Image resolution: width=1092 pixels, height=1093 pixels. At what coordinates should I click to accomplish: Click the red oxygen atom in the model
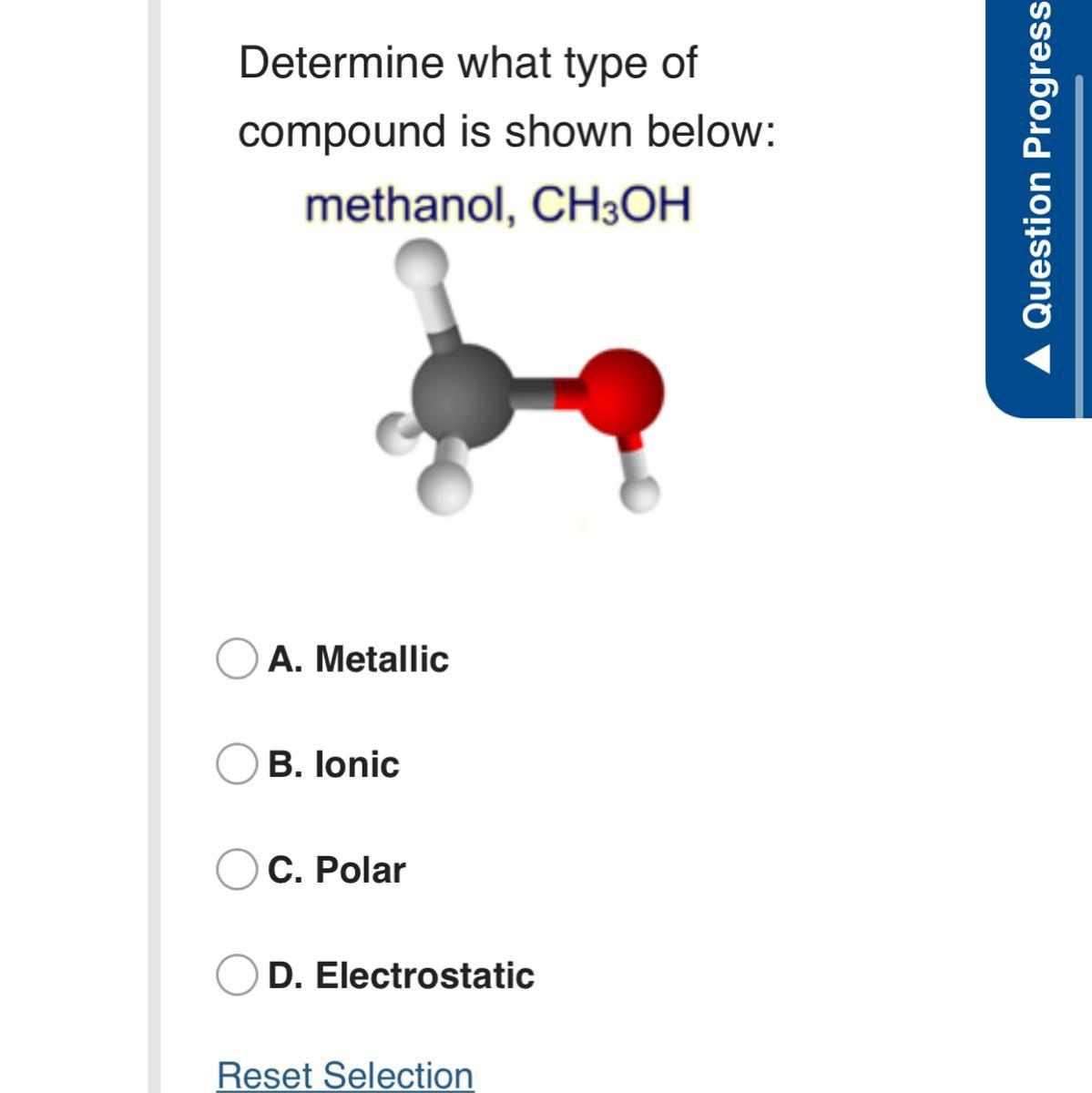point(624,390)
